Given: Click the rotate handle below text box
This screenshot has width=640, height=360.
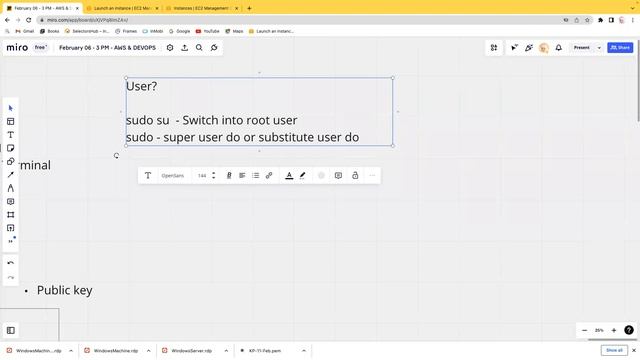Looking at the screenshot, I should click(x=116, y=156).
